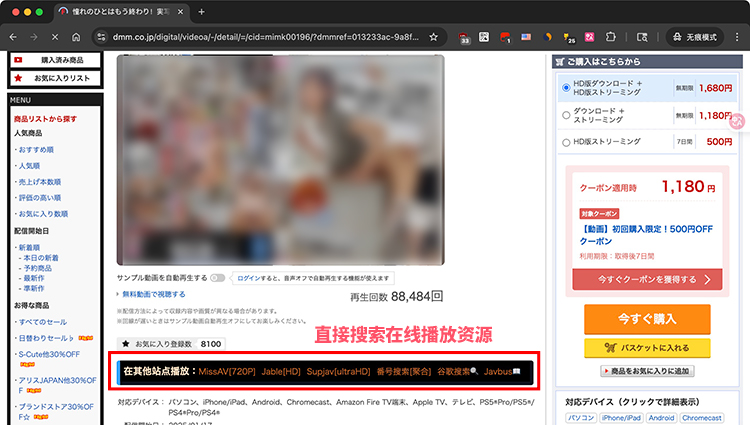The image size is (750, 425).
Task: Sort by おすすめ順 in menu
Action: coord(36,150)
